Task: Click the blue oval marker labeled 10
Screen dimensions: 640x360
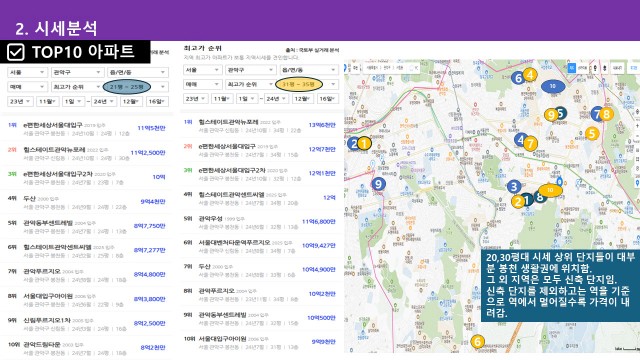Action: (x=553, y=86)
